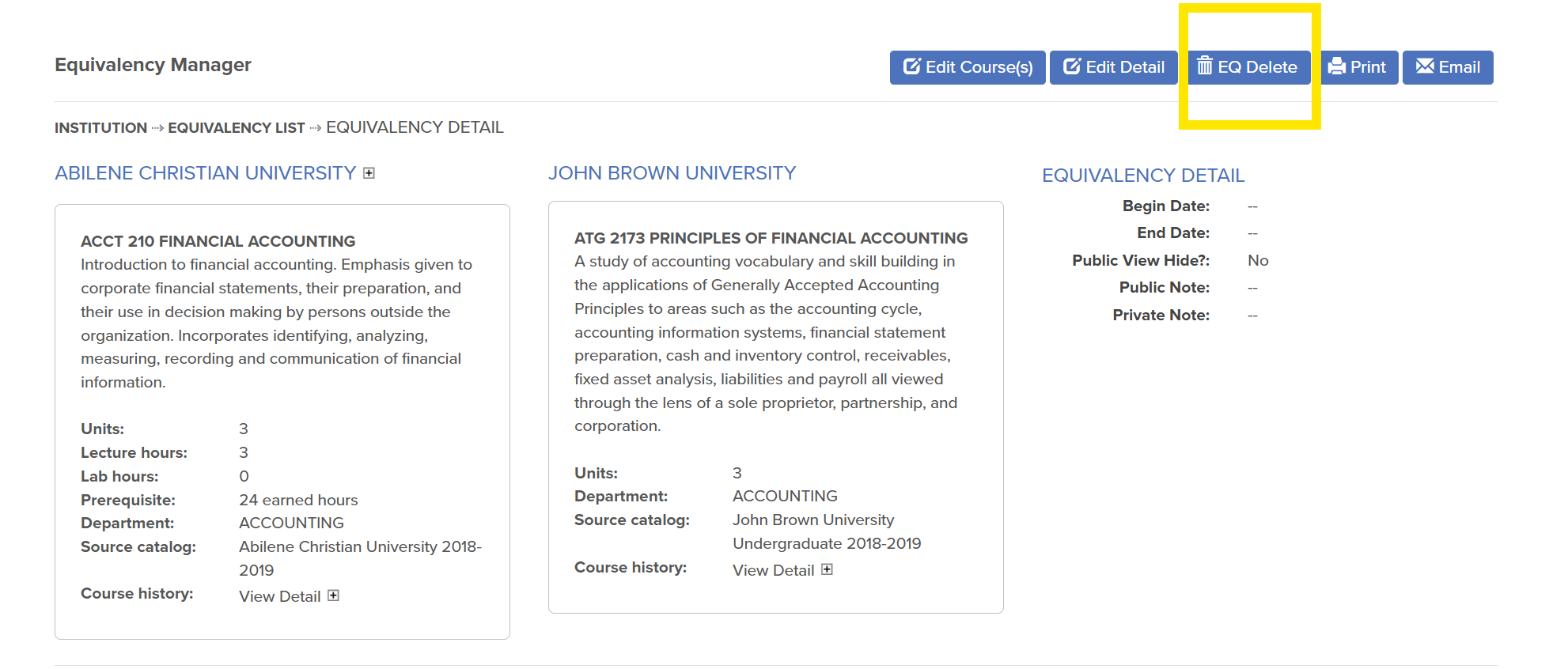
Task: Click the Public View Hide value 'No'
Action: point(1257,261)
